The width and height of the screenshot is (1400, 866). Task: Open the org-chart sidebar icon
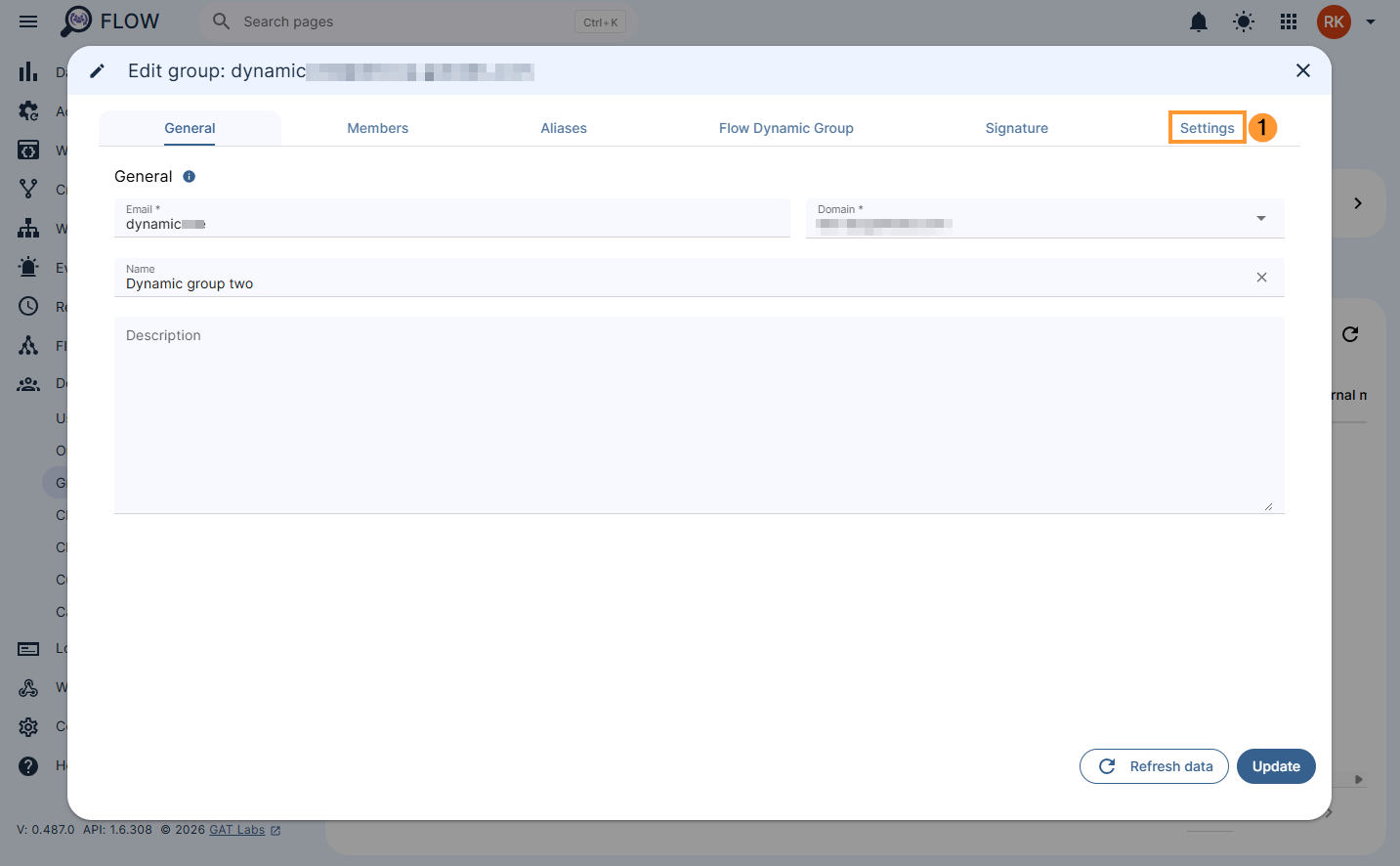(28, 228)
